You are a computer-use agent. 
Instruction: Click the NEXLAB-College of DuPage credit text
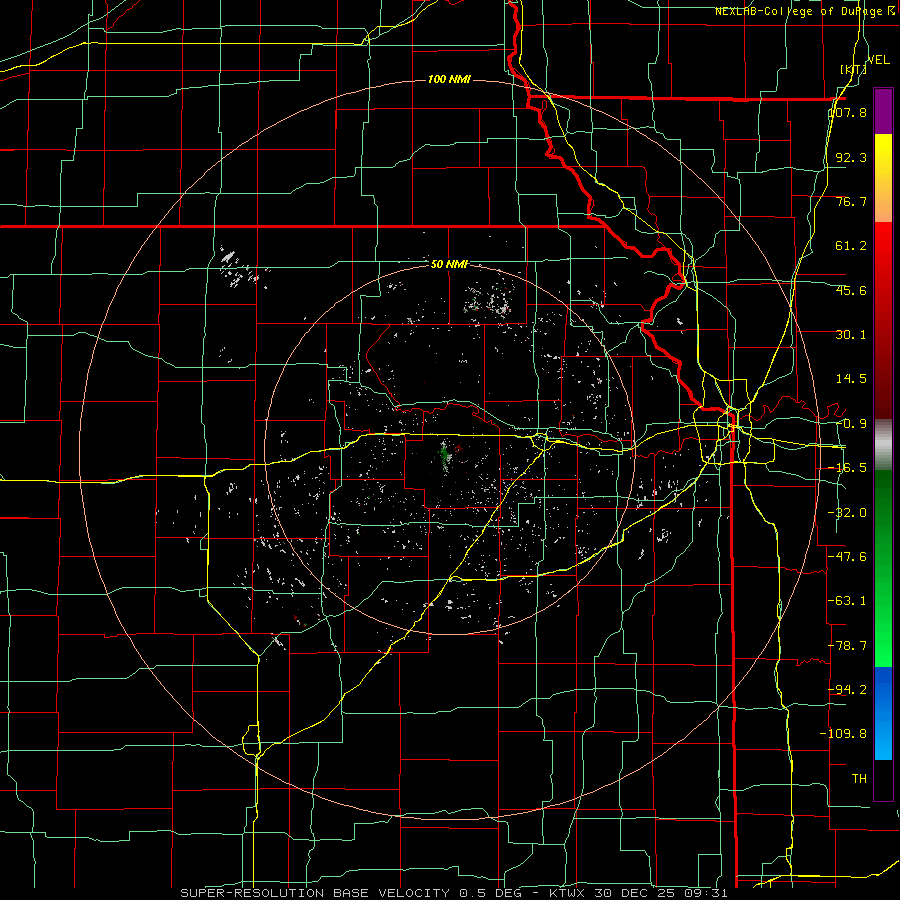[x=804, y=11]
